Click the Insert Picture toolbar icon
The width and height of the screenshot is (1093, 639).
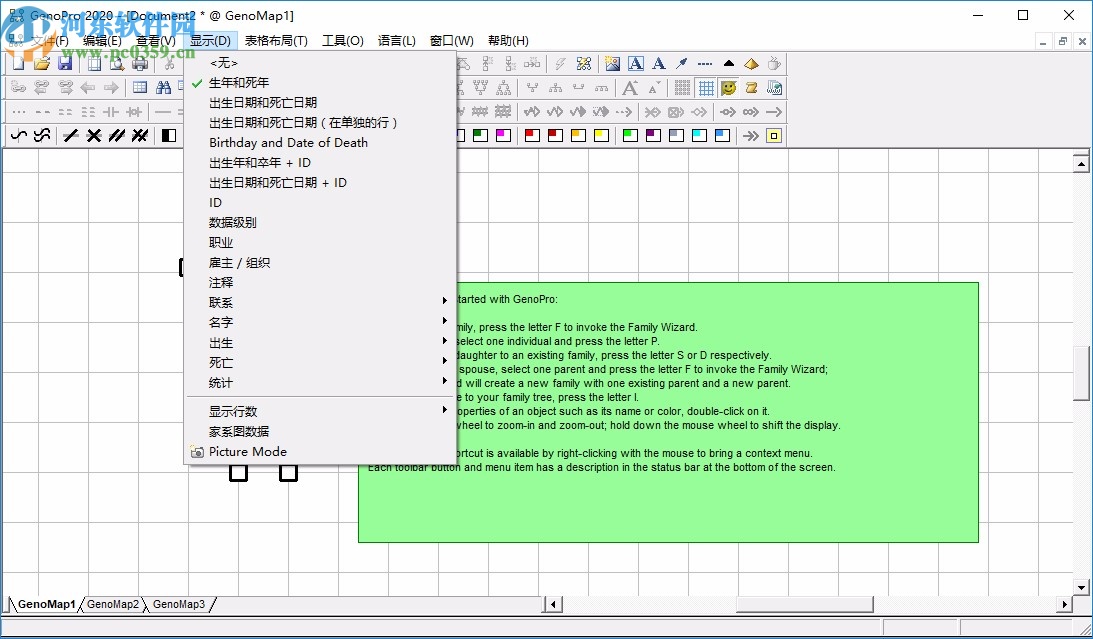(x=613, y=63)
